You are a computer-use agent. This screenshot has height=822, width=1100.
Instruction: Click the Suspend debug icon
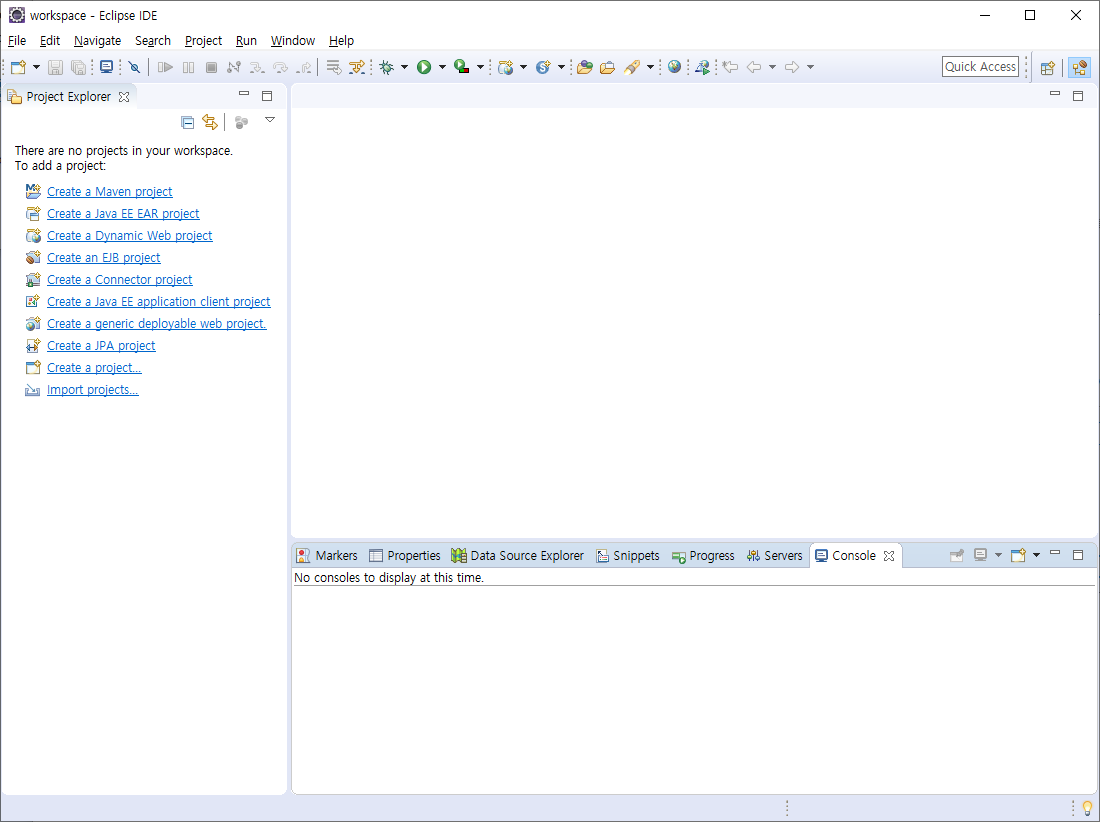pyautogui.click(x=189, y=67)
